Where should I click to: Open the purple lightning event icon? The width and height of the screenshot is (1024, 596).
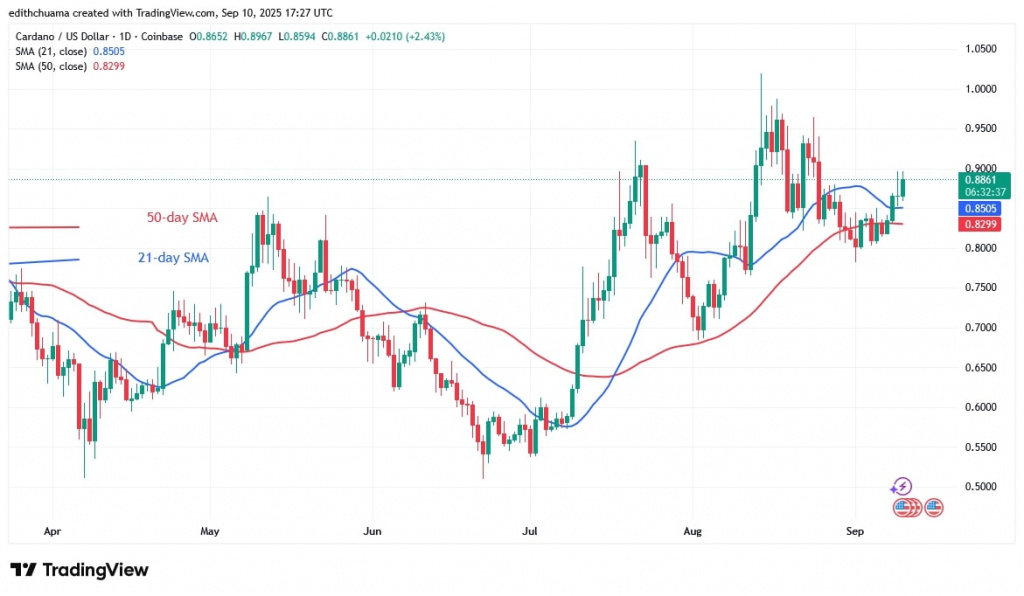pyautogui.click(x=902, y=487)
